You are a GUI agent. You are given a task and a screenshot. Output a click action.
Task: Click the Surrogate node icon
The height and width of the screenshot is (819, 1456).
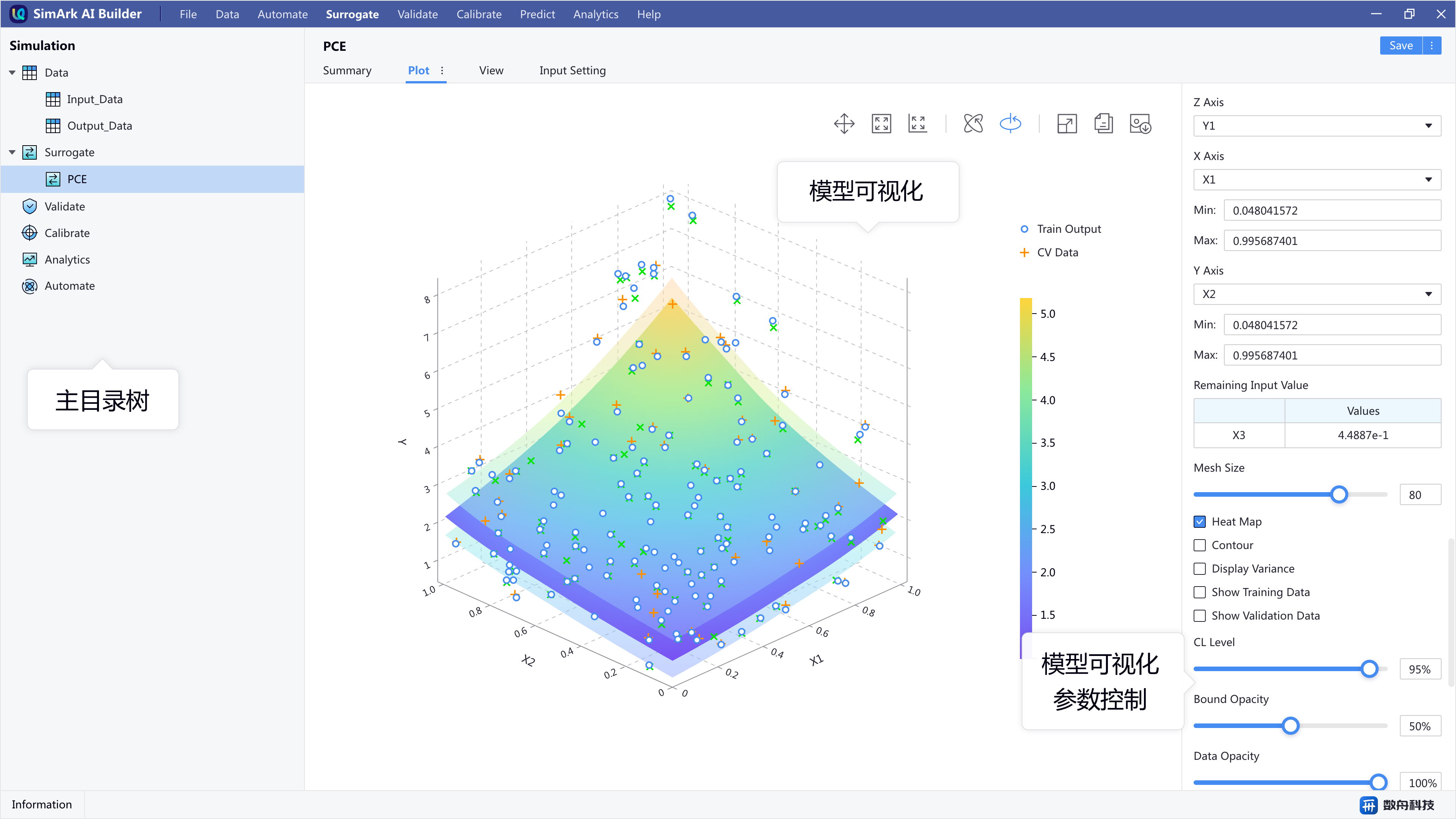[30, 152]
